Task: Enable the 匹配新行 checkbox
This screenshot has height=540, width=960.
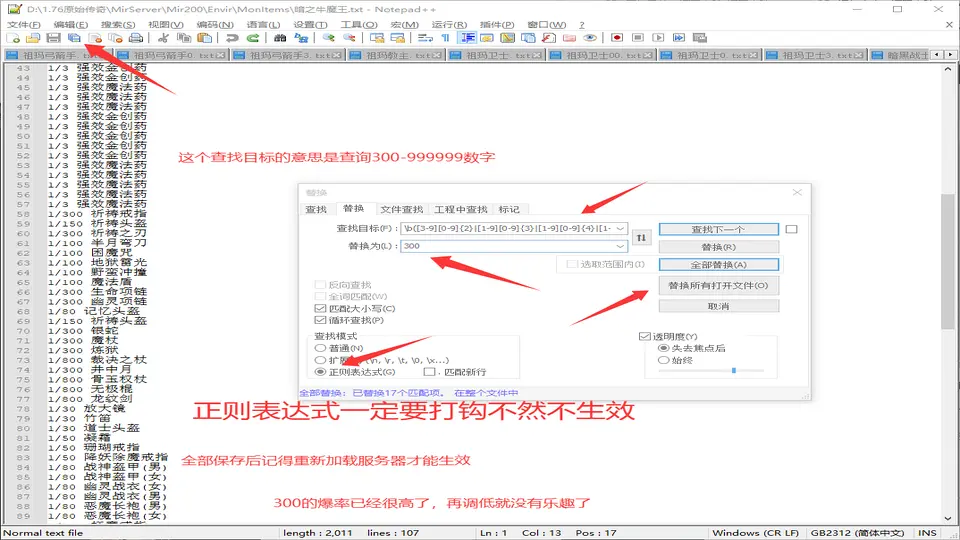Action: [429, 372]
